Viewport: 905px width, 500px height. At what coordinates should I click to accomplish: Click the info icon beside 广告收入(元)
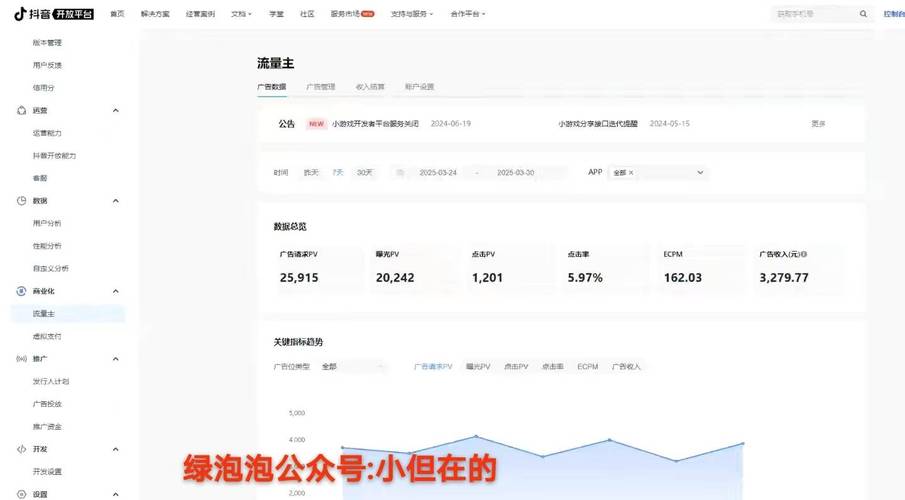[804, 254]
